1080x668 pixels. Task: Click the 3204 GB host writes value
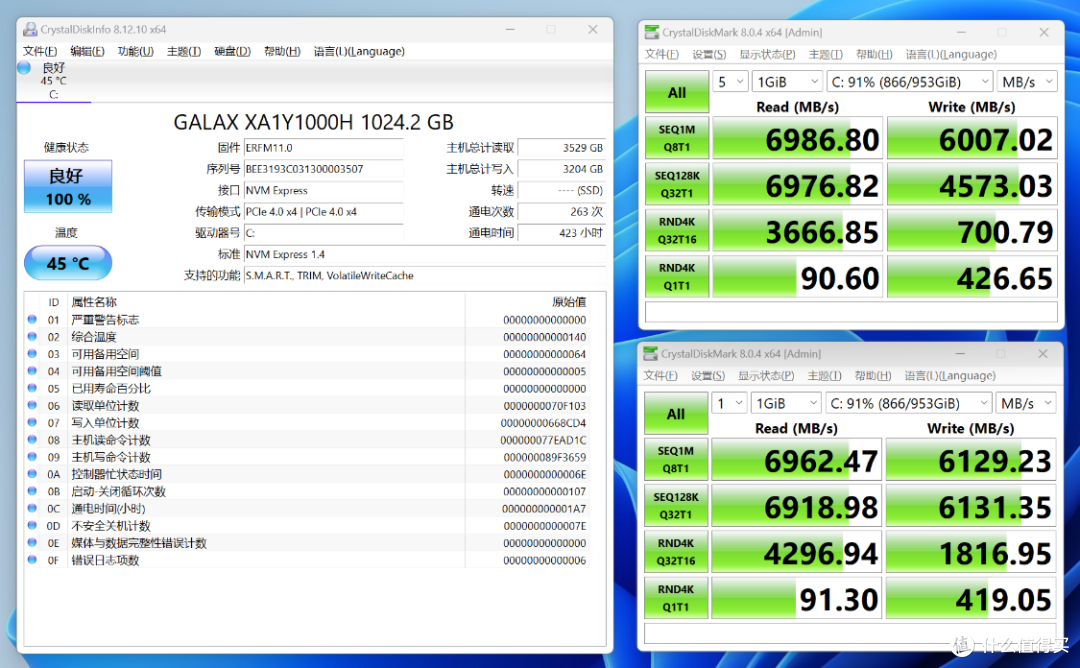[561, 169]
